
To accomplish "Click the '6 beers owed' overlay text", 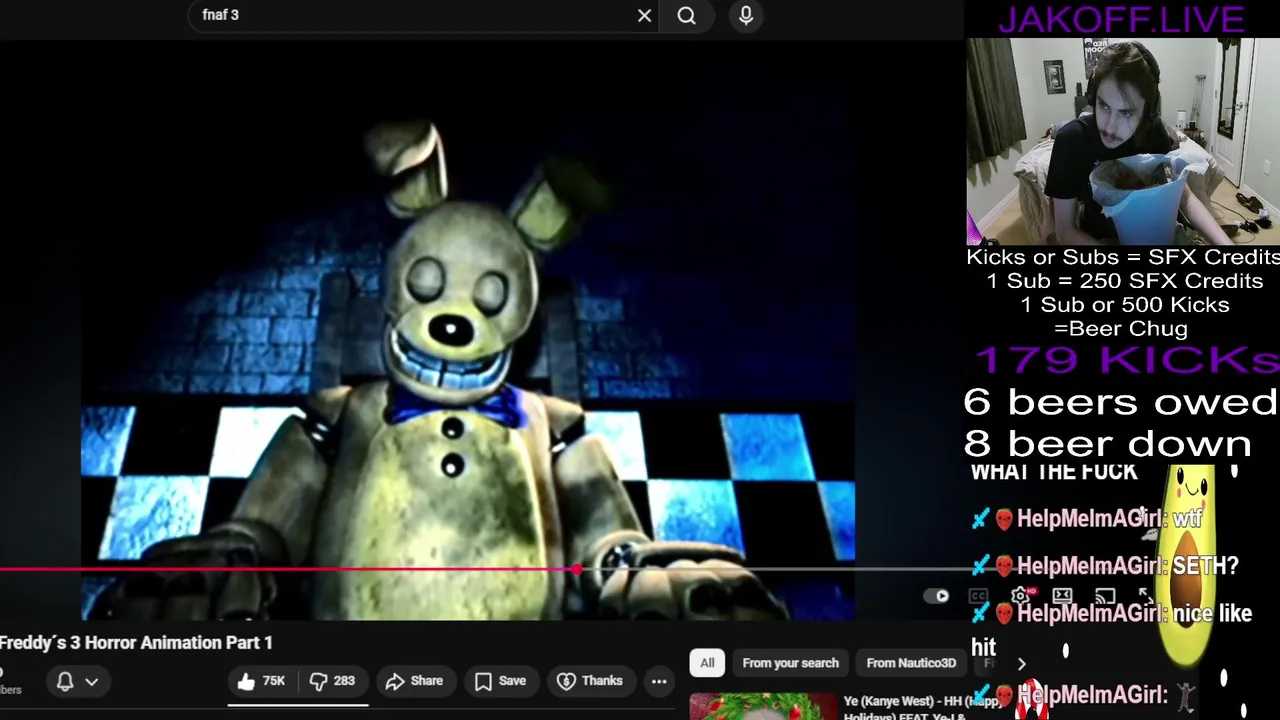I will coord(1120,402).
